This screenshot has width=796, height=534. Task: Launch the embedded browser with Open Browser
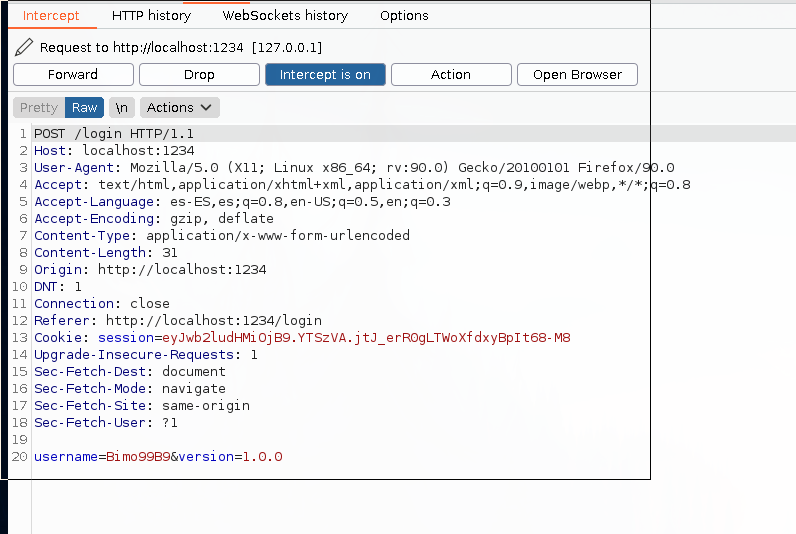tap(577, 75)
